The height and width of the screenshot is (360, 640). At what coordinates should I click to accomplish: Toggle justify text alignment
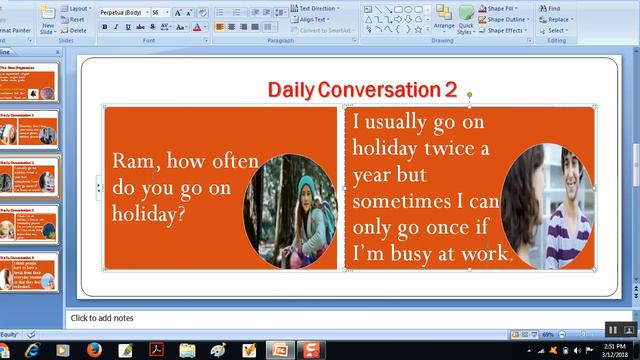click(255, 27)
